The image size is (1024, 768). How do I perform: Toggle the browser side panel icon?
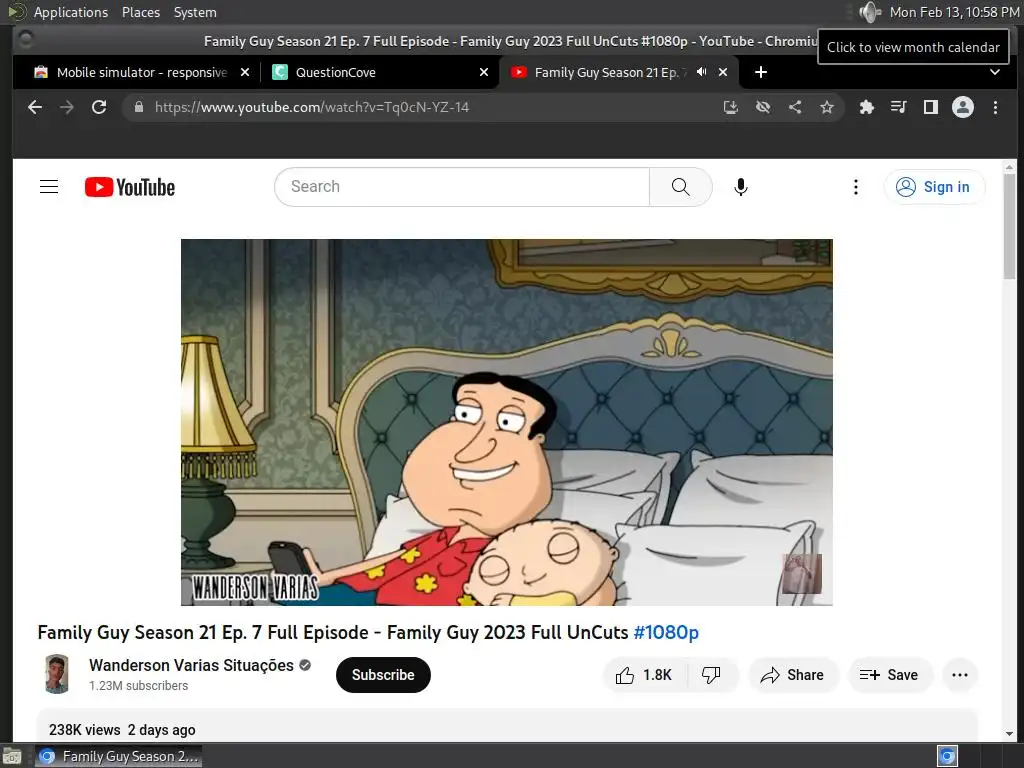pos(931,107)
